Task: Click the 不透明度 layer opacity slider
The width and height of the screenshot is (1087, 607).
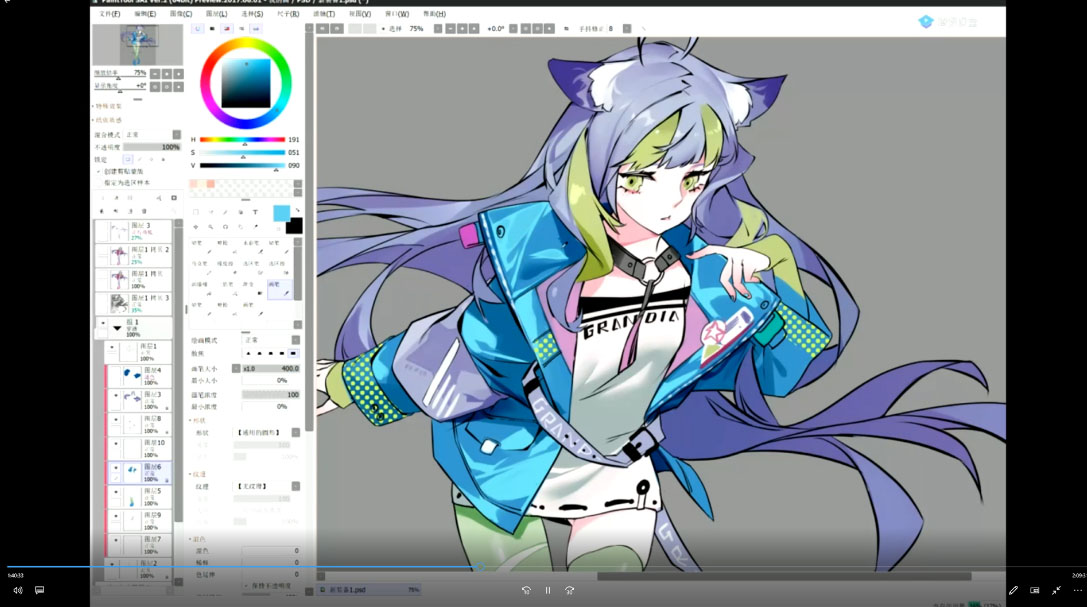Action: [x=152, y=148]
